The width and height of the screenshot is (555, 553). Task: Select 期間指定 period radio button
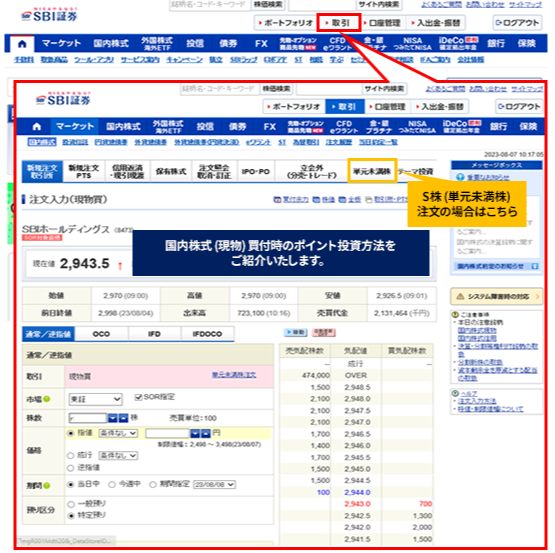tap(153, 484)
